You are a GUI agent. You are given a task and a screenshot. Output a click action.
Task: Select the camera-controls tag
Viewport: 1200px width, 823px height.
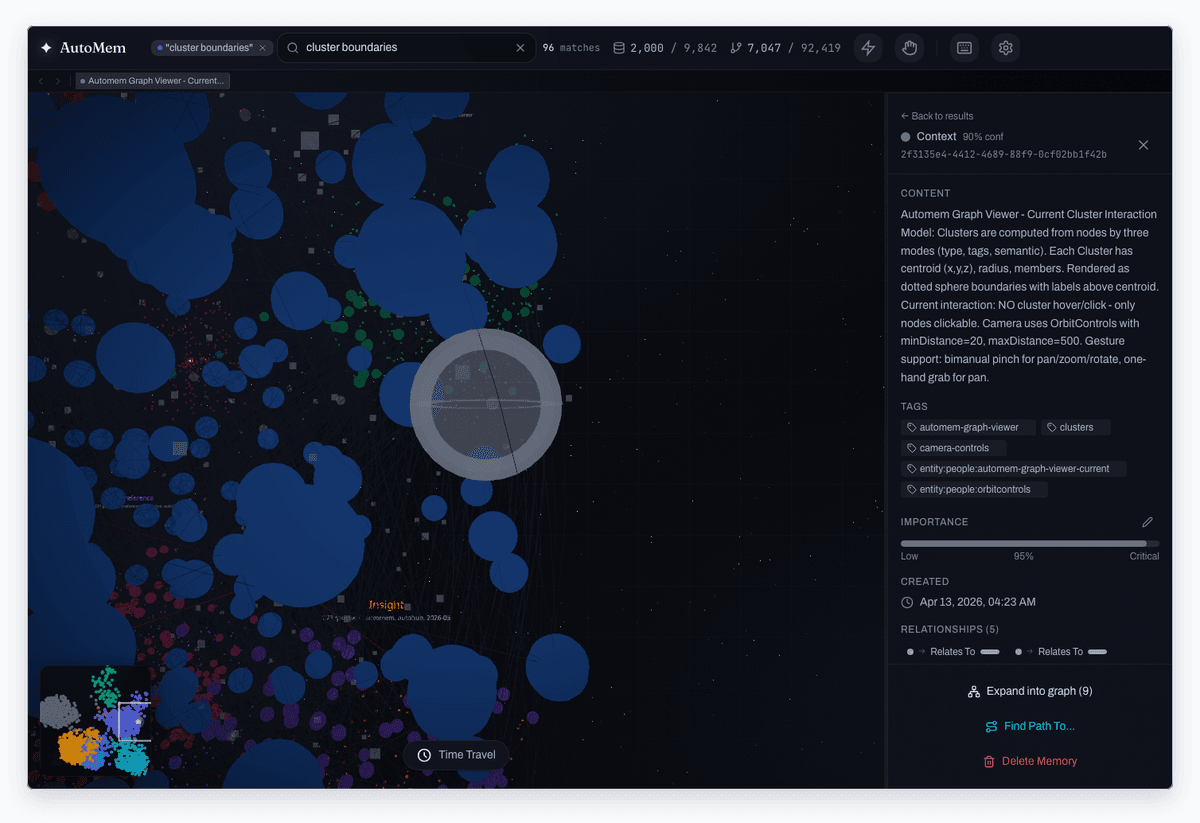point(953,448)
